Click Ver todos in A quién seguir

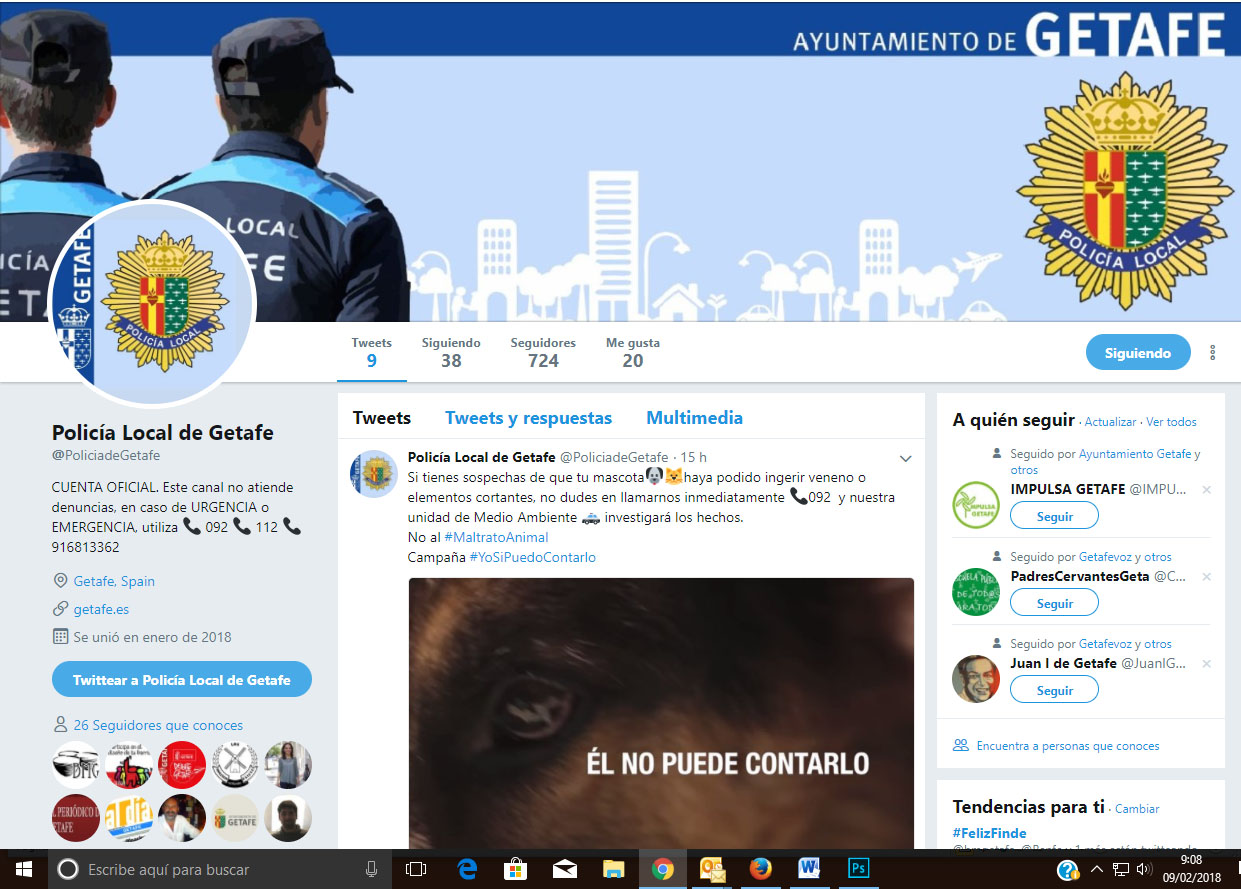click(1171, 422)
